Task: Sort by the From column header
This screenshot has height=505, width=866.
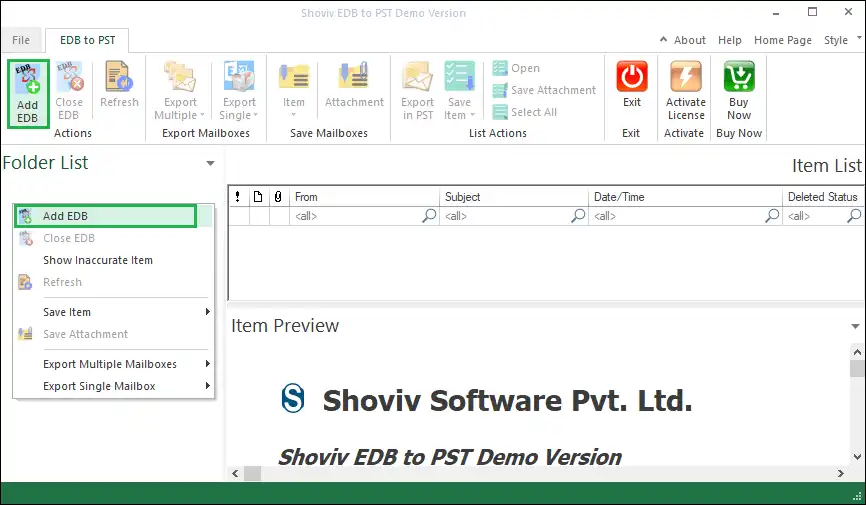Action: click(x=365, y=197)
